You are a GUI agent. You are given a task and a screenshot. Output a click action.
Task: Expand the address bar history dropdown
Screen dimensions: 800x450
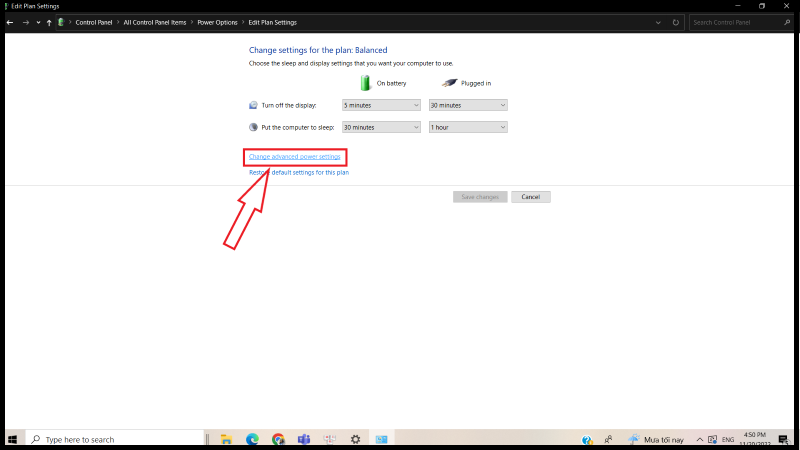tap(658, 22)
